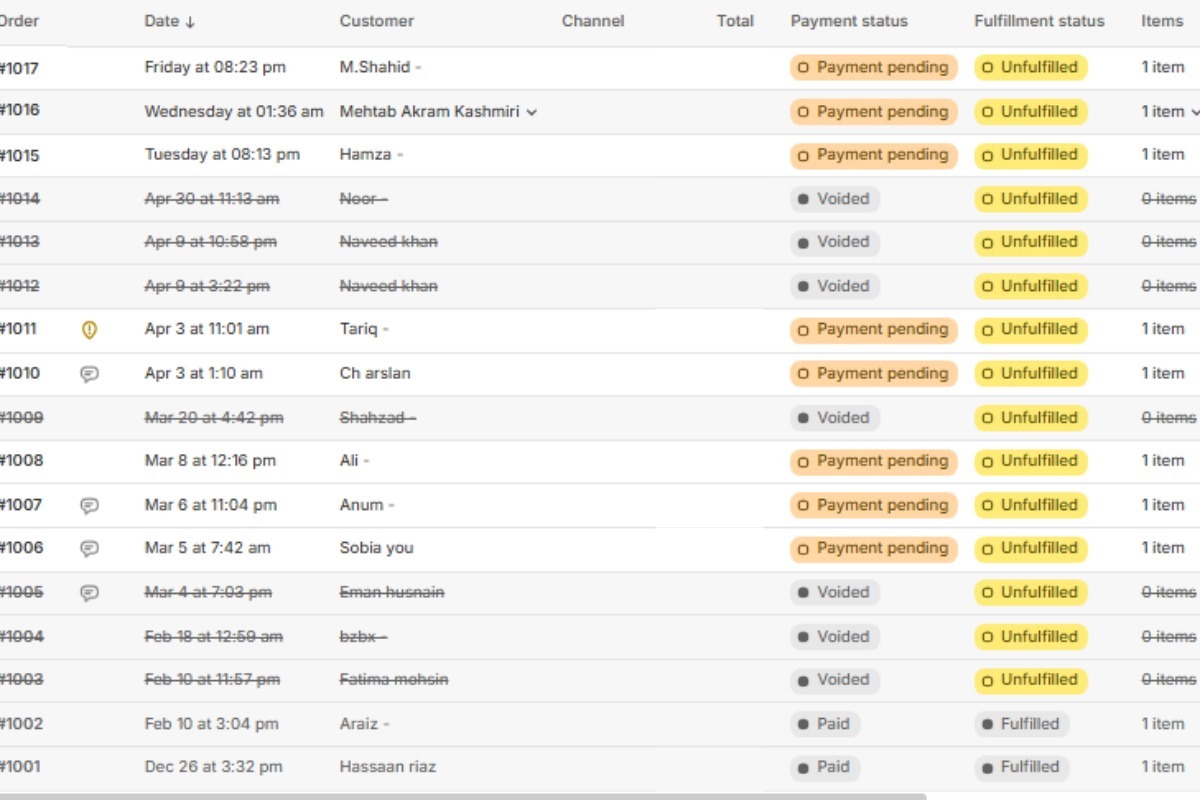Open the note icon on voided order #1005
The width and height of the screenshot is (1200, 800).
coord(89,592)
